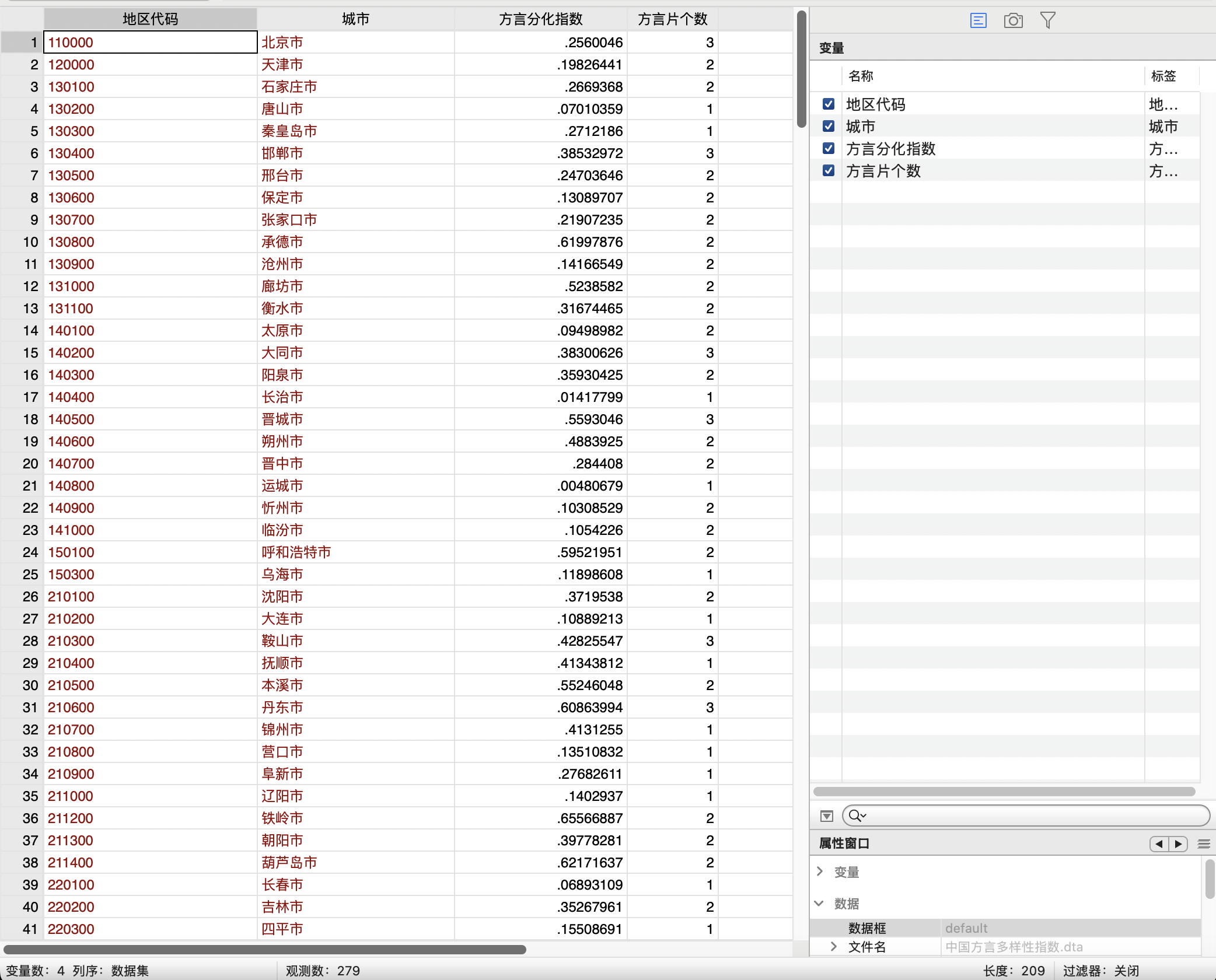Toggle the 地区代码 variable checkbox
The height and width of the screenshot is (980, 1216).
click(x=828, y=104)
